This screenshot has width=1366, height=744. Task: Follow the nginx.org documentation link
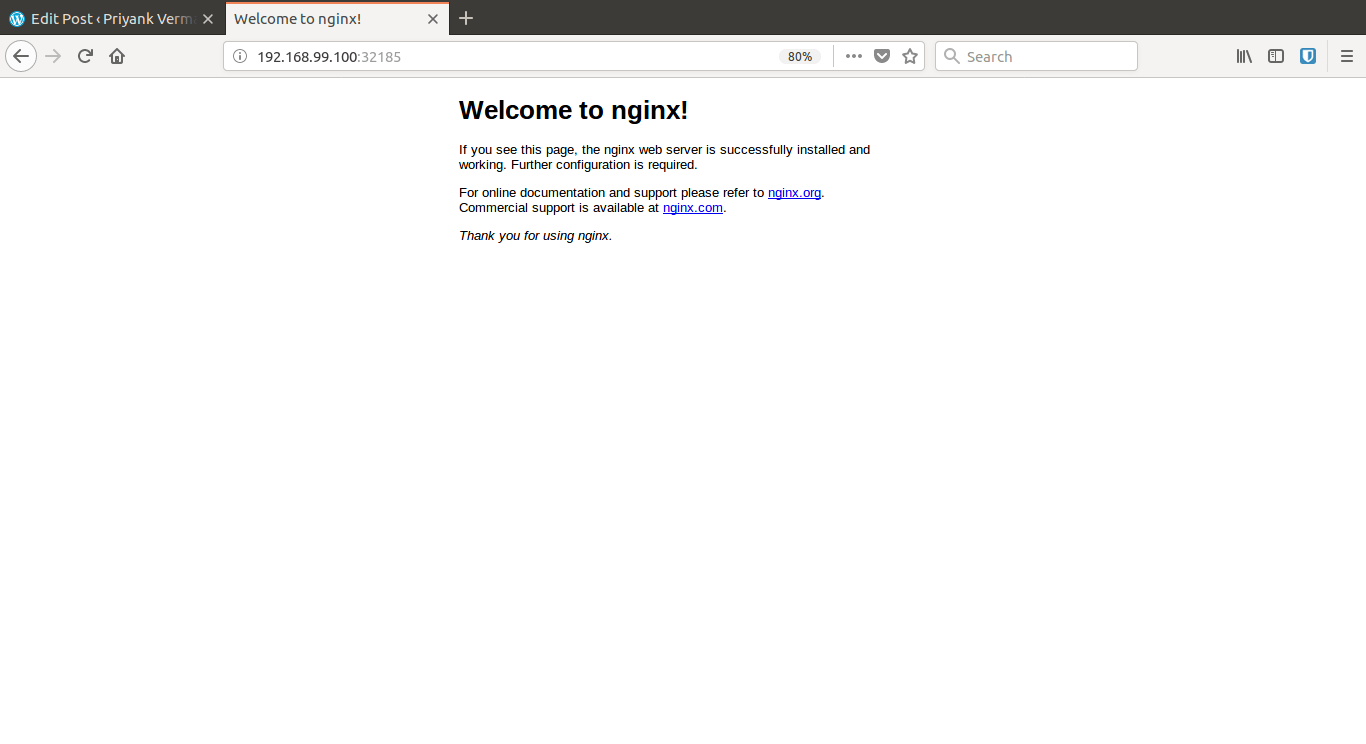(794, 192)
